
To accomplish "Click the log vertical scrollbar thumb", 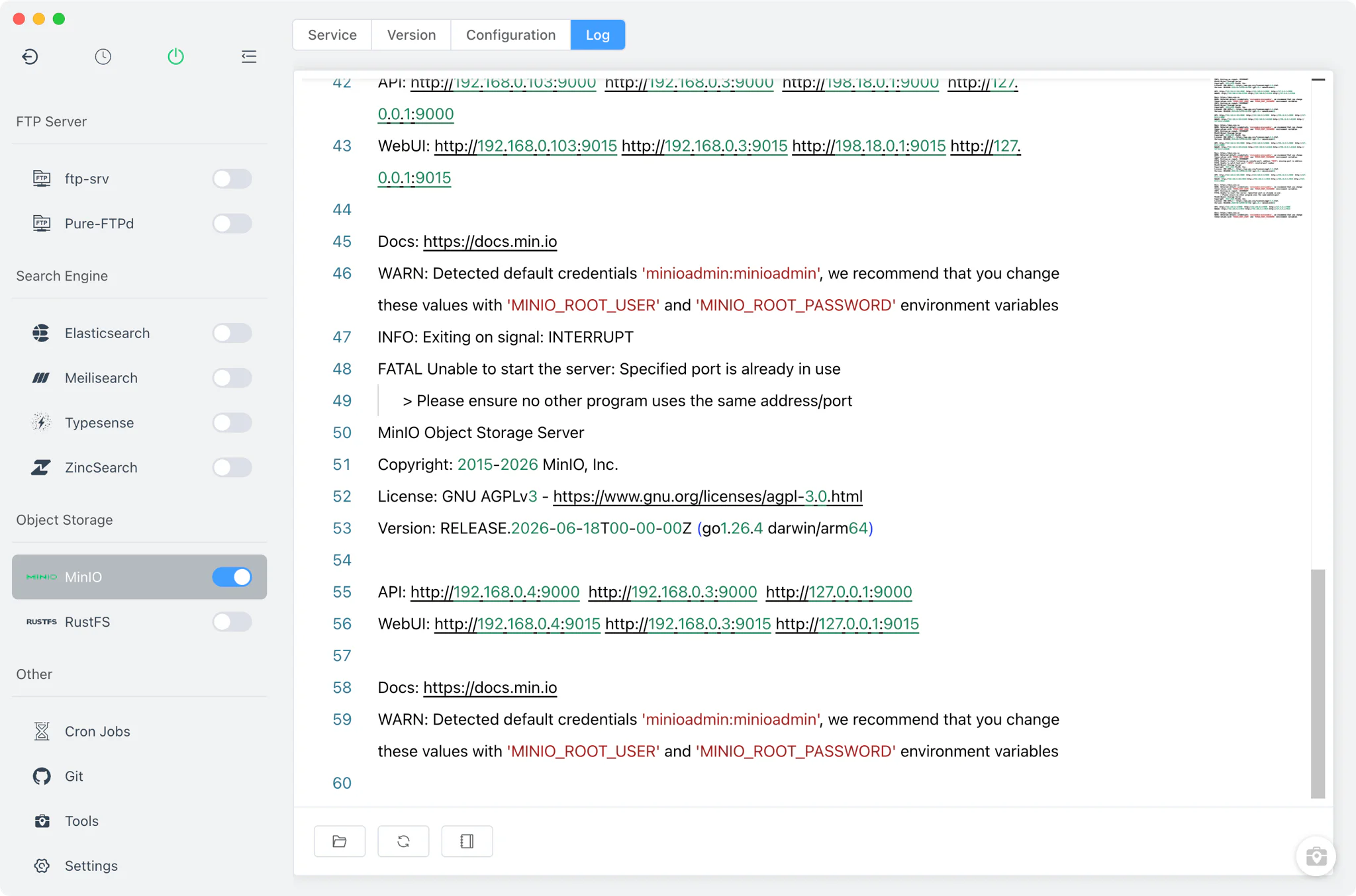I will coord(1318,684).
